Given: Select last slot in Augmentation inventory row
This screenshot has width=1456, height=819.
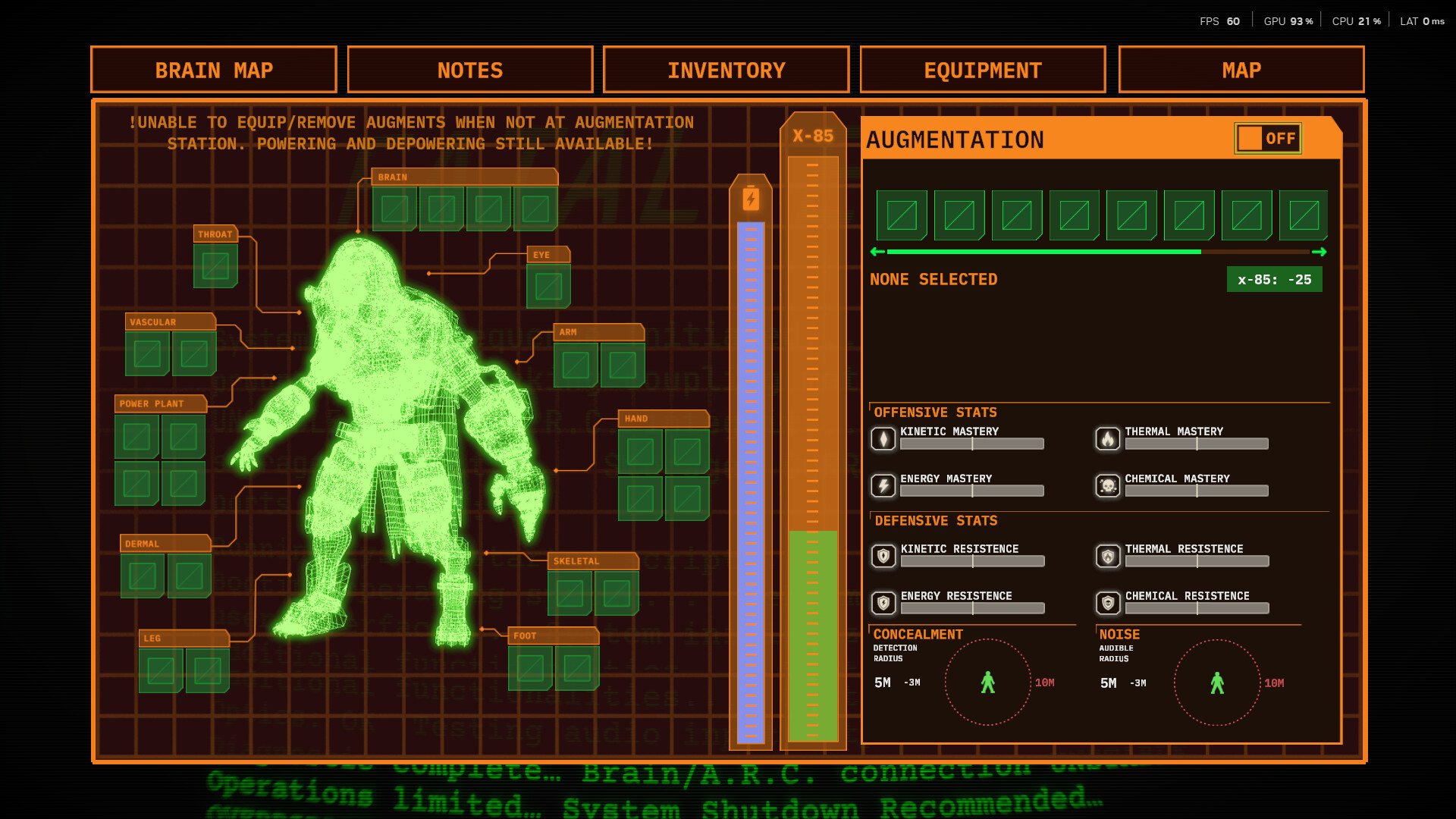Looking at the screenshot, I should tap(1304, 215).
